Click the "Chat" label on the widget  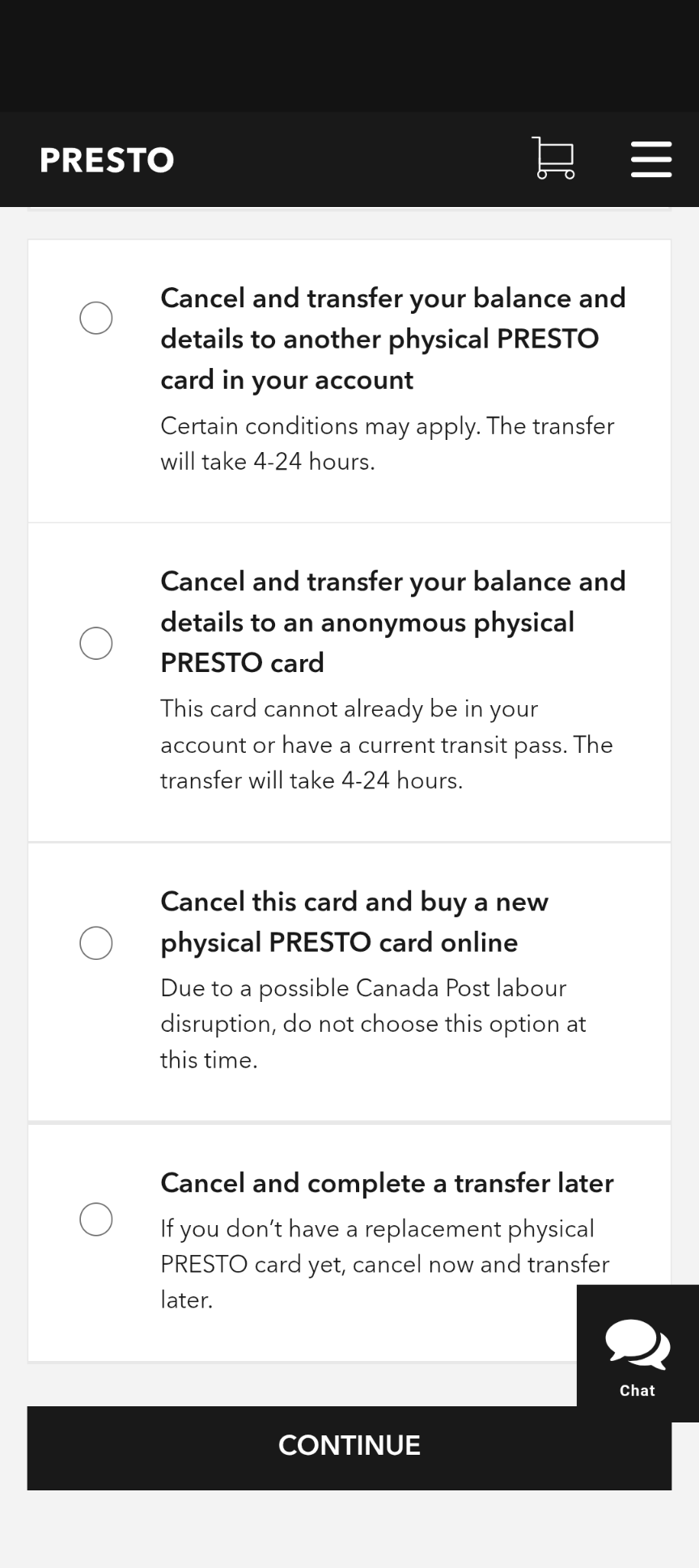[x=638, y=1391]
